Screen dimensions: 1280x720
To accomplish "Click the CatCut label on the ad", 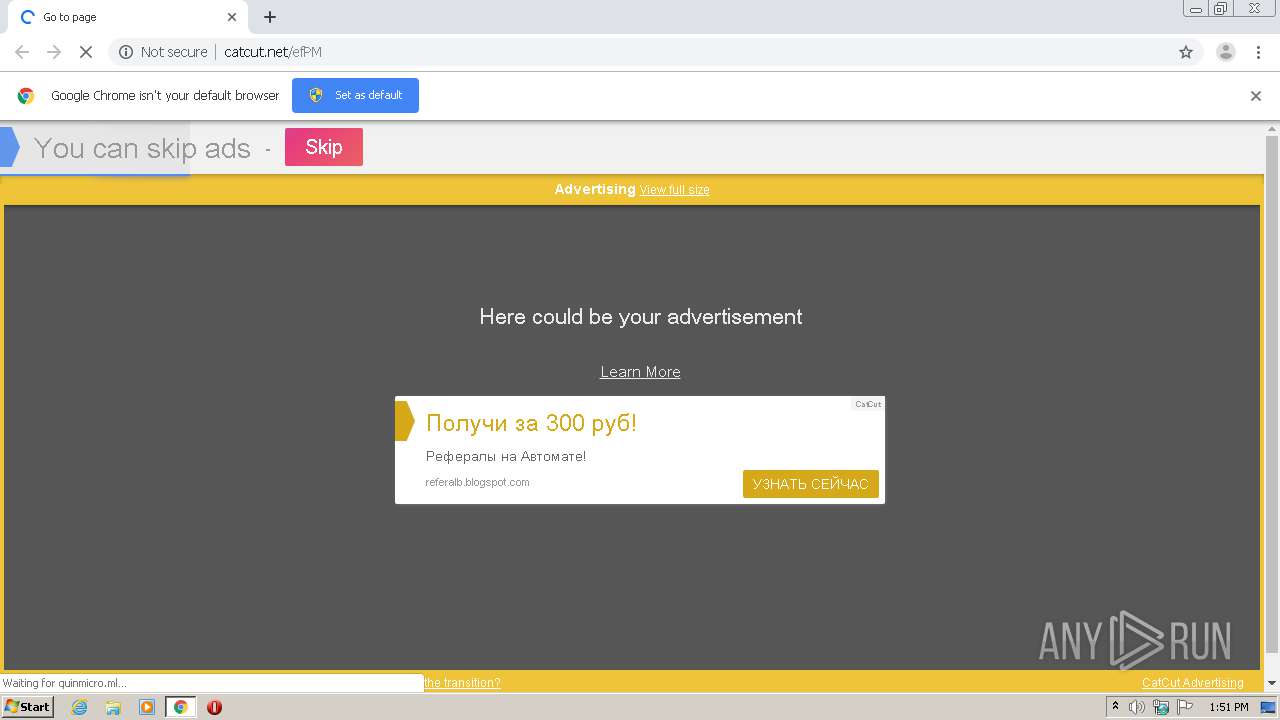I will (868, 404).
